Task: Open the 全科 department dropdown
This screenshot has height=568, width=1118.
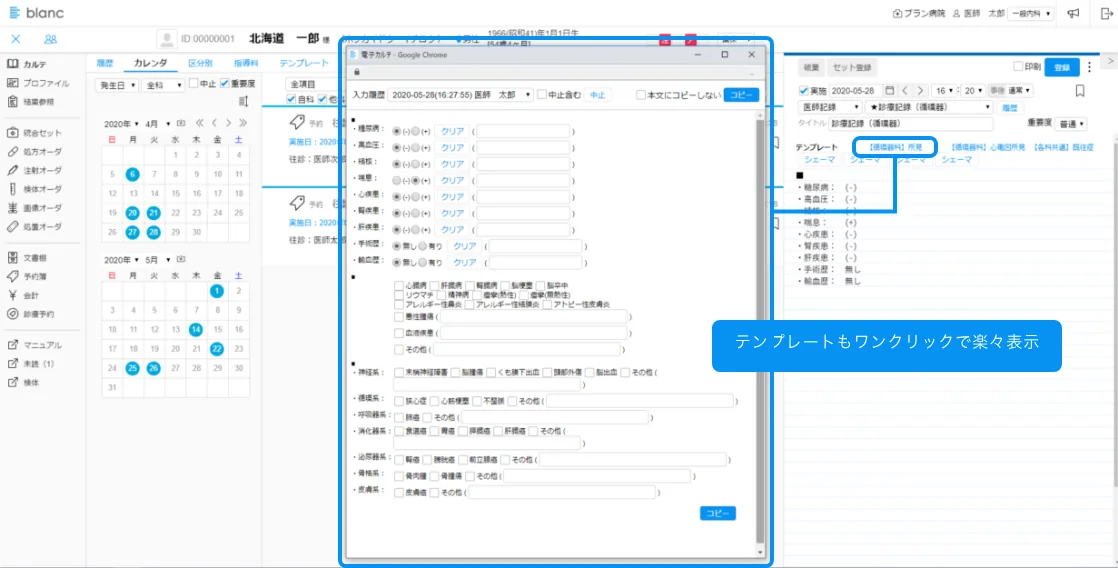Action: (x=162, y=84)
